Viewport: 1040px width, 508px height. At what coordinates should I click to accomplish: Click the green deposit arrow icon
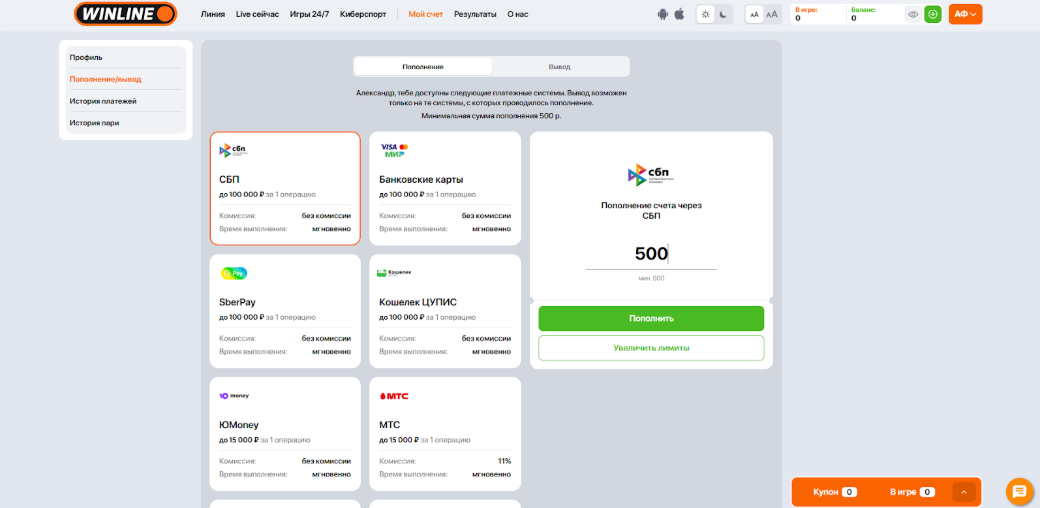(x=932, y=14)
